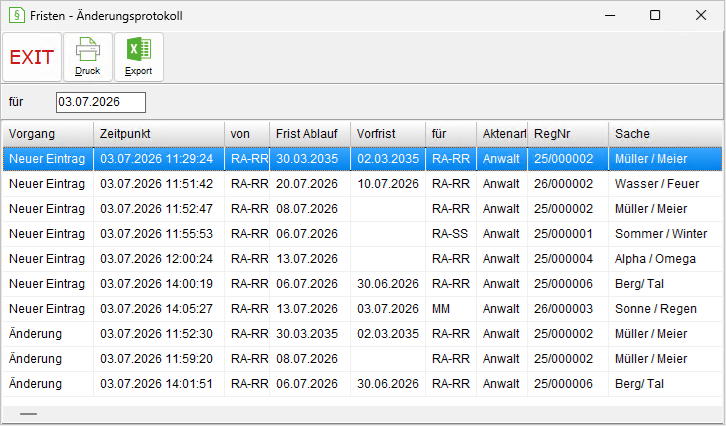Maximize the Fristen window

pos(655,15)
